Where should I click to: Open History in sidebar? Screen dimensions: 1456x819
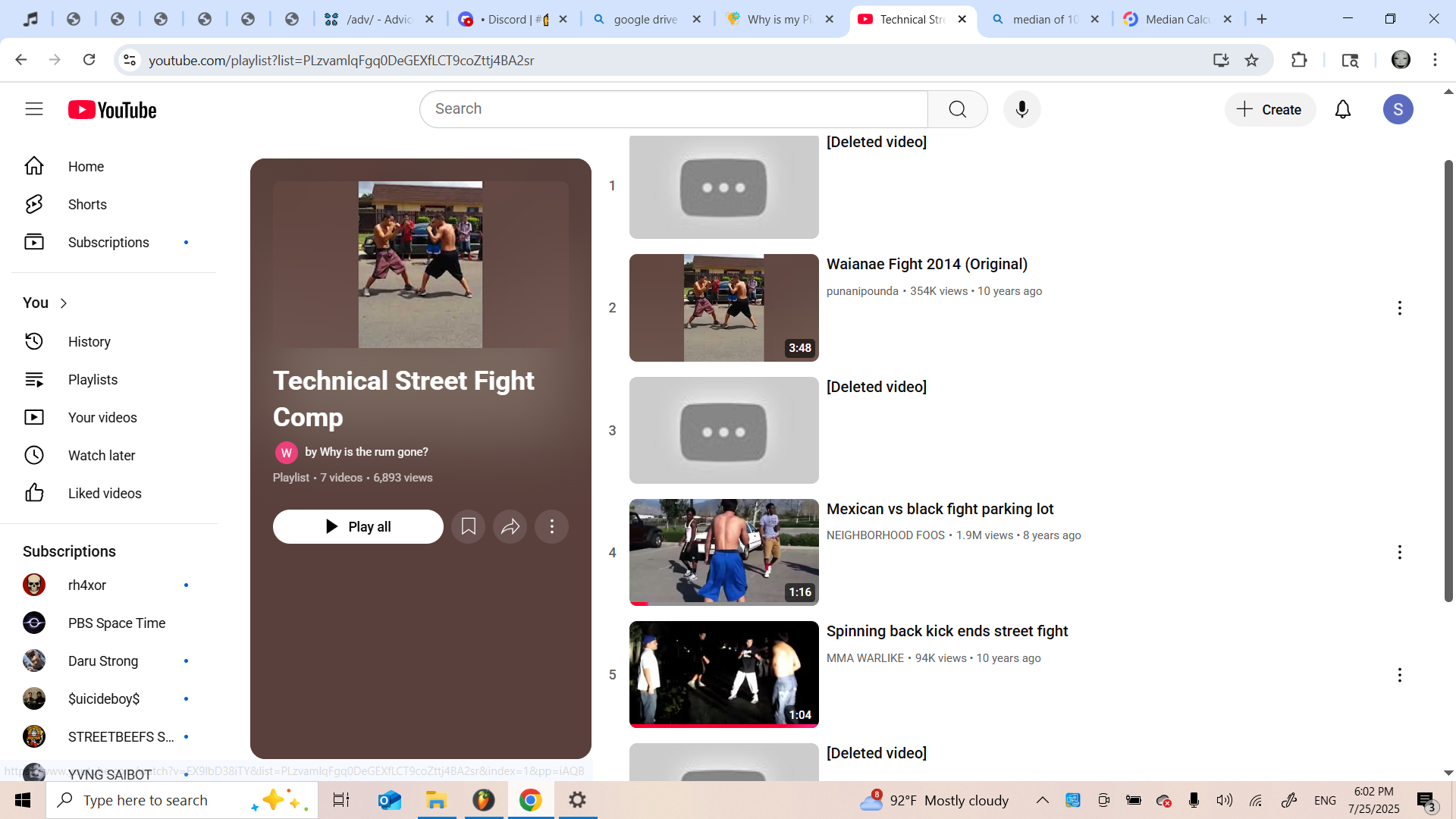pos(114,341)
